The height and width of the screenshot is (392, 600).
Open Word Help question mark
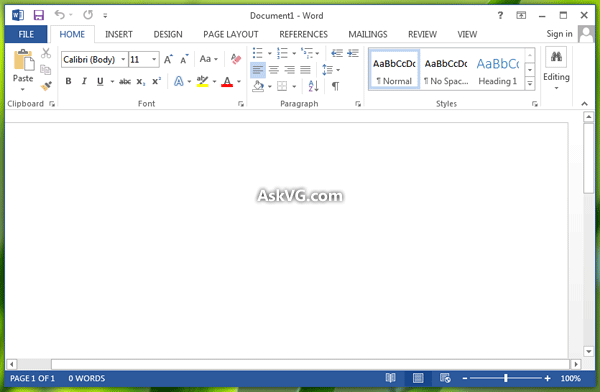(500, 15)
